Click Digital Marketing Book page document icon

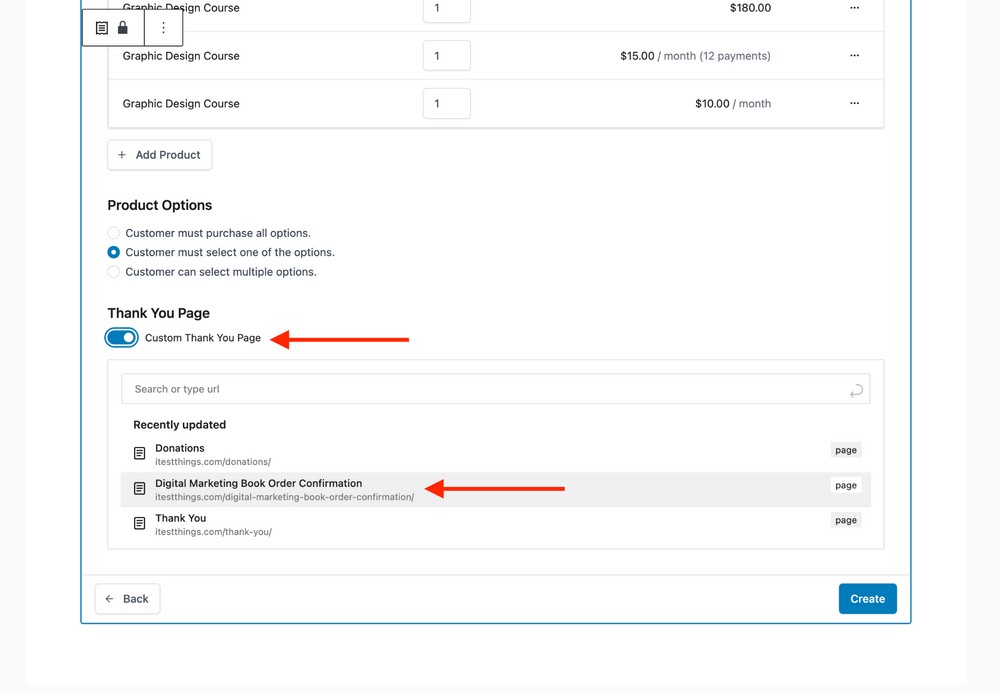click(140, 489)
